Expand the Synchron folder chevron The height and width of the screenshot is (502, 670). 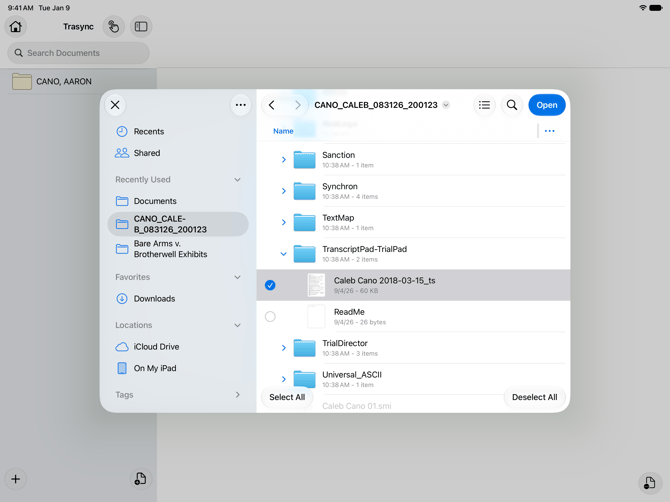click(284, 191)
